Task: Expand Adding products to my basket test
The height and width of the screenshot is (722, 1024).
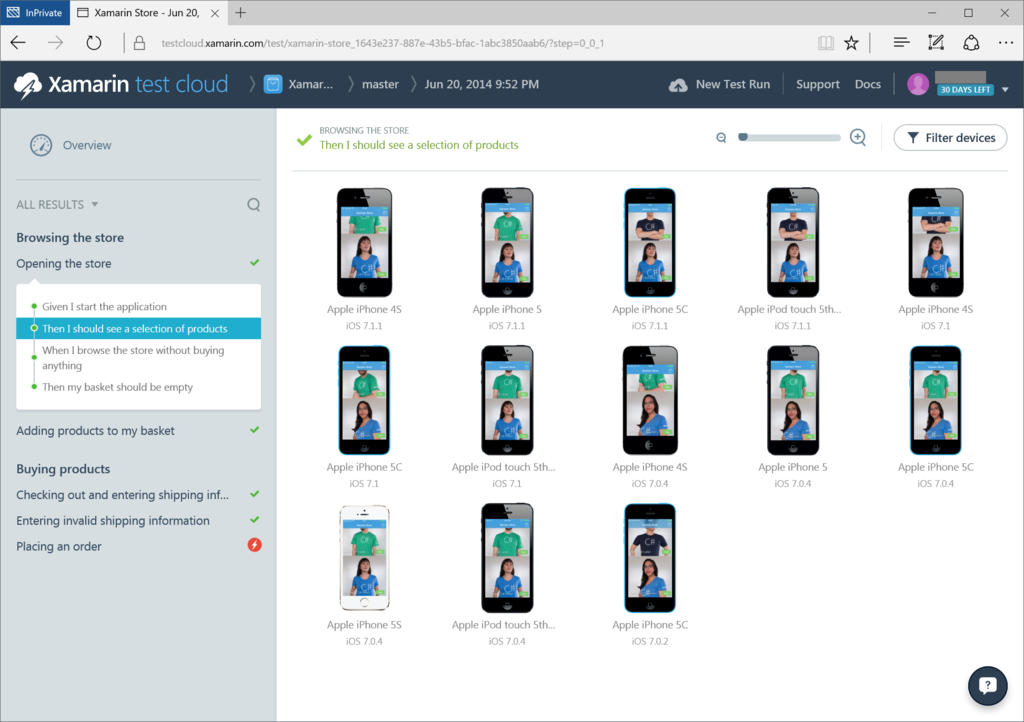Action: click(x=95, y=431)
